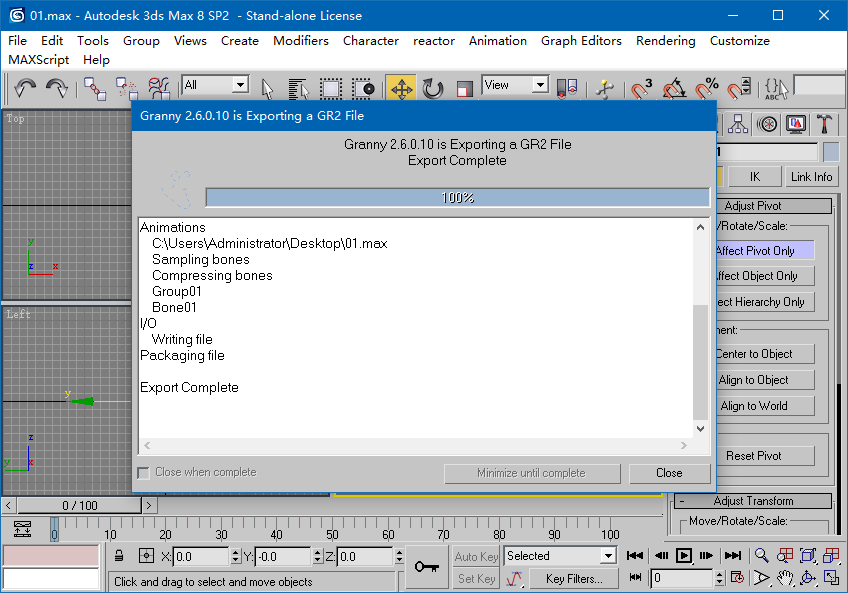Screen dimensions: 848x593
Task: Click the Use Pivot Point Center icon
Action: pyautogui.click(x=567, y=88)
